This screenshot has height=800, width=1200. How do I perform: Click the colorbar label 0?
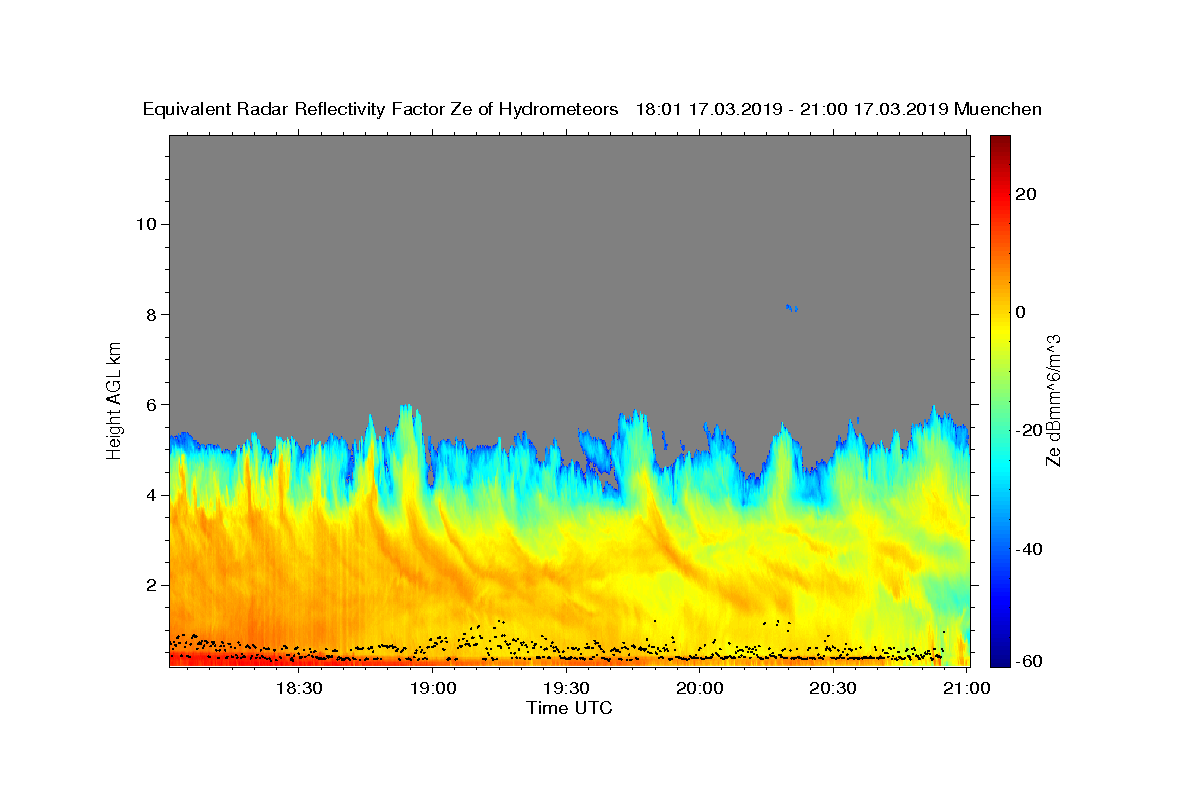(x=1021, y=312)
